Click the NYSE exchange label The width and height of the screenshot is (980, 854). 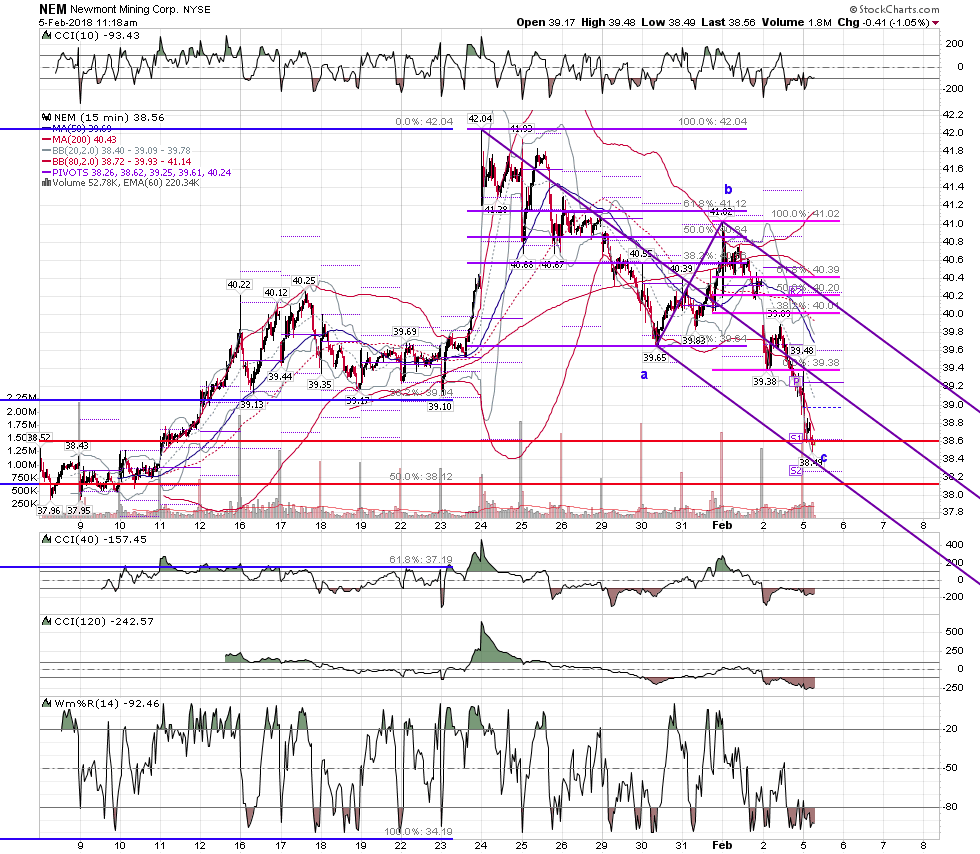coord(197,10)
